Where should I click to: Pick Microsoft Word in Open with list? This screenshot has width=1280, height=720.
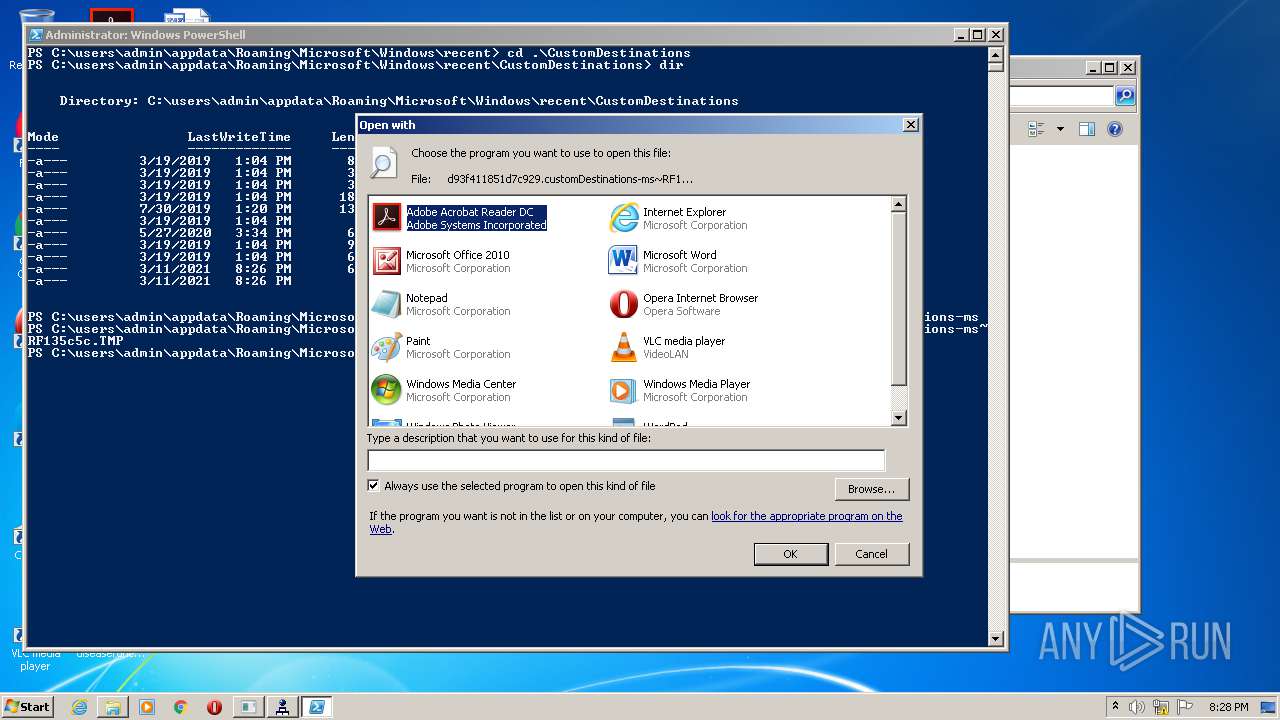tap(679, 261)
